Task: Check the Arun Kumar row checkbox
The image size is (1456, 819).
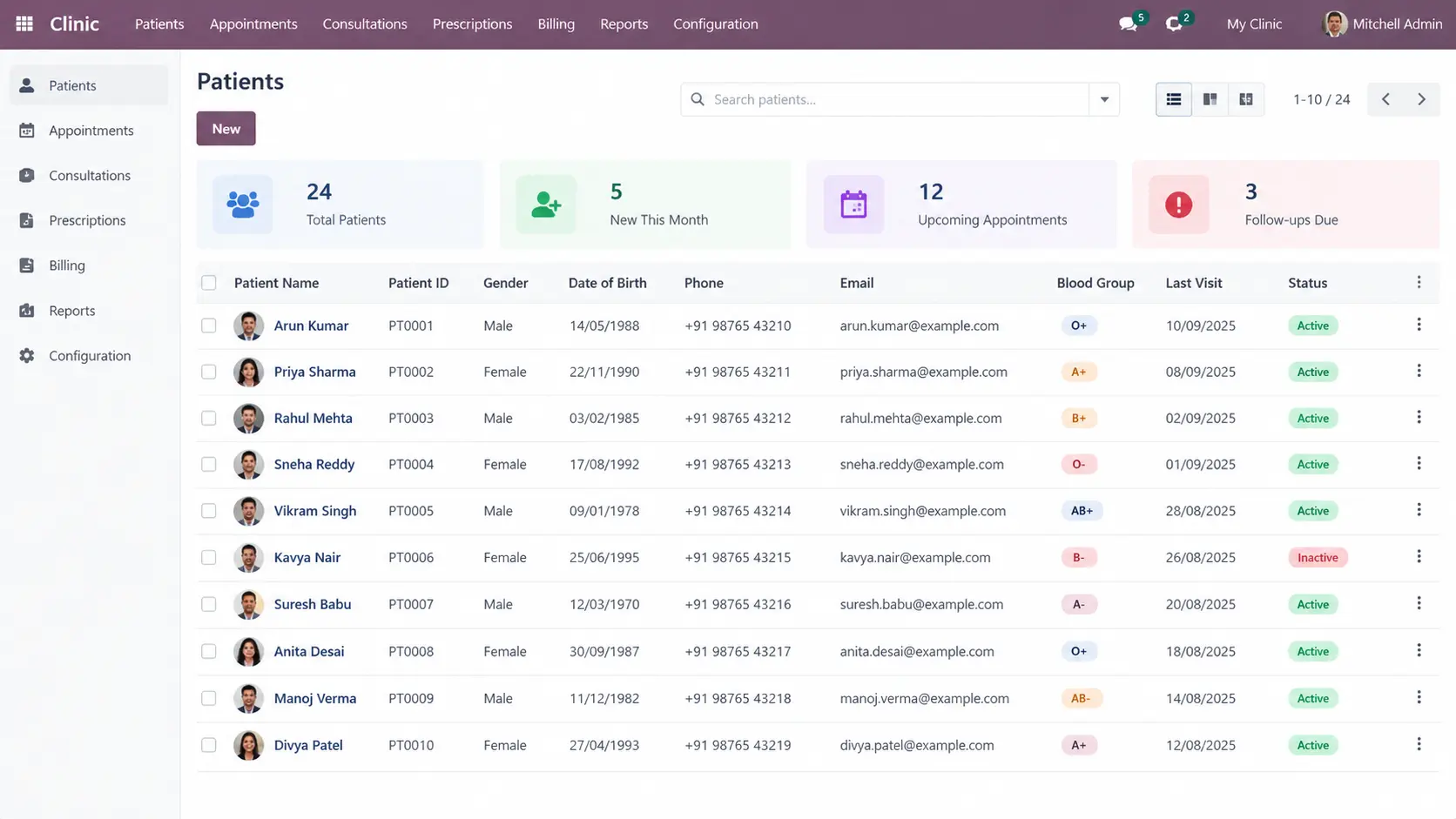Action: tap(209, 326)
